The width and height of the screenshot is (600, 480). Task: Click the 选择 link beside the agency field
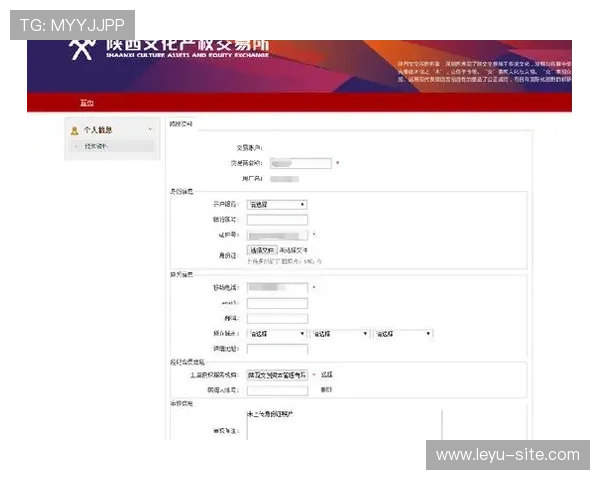pos(326,375)
